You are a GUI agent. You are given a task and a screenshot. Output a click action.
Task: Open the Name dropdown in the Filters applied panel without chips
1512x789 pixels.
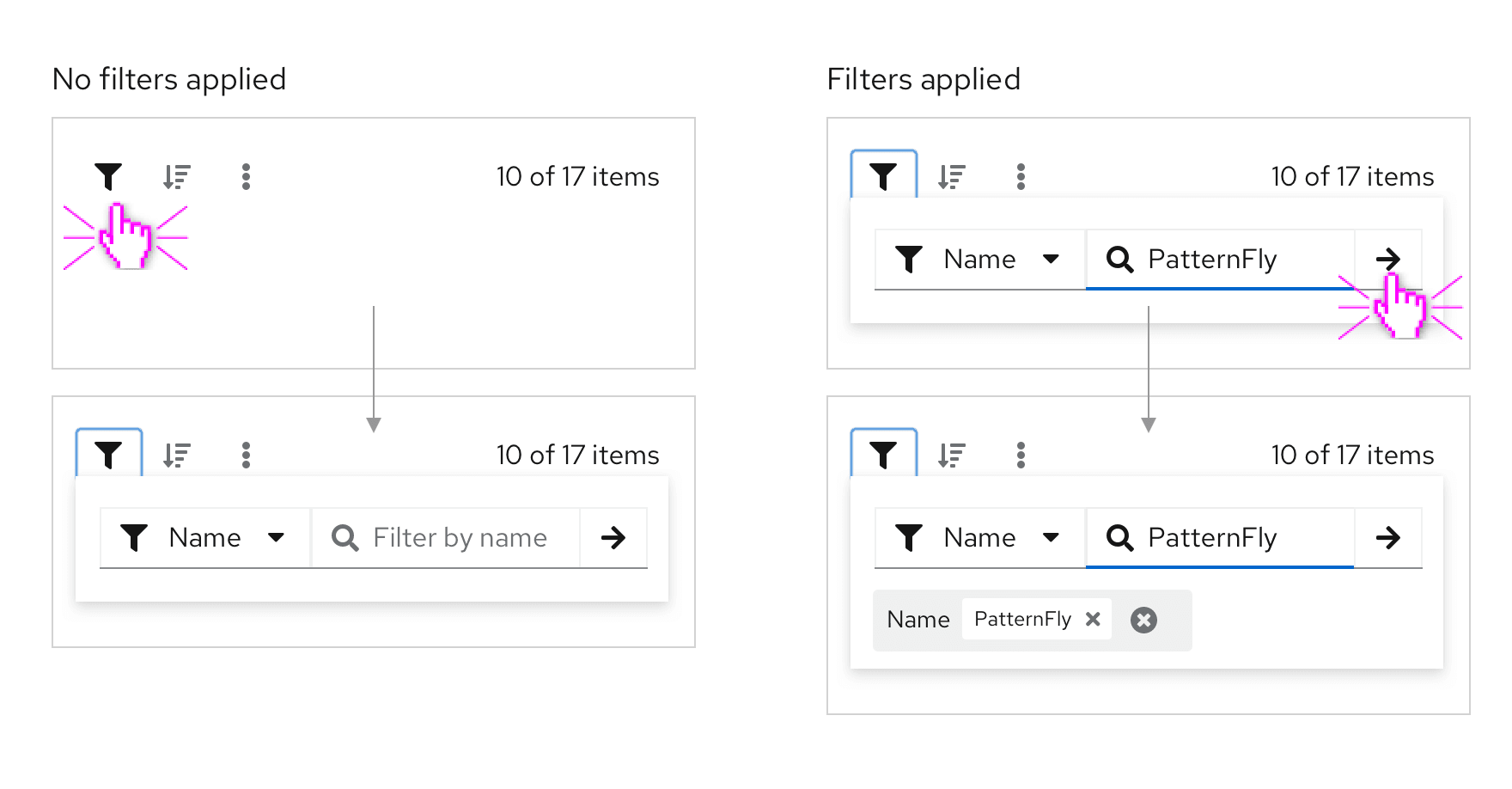979,260
